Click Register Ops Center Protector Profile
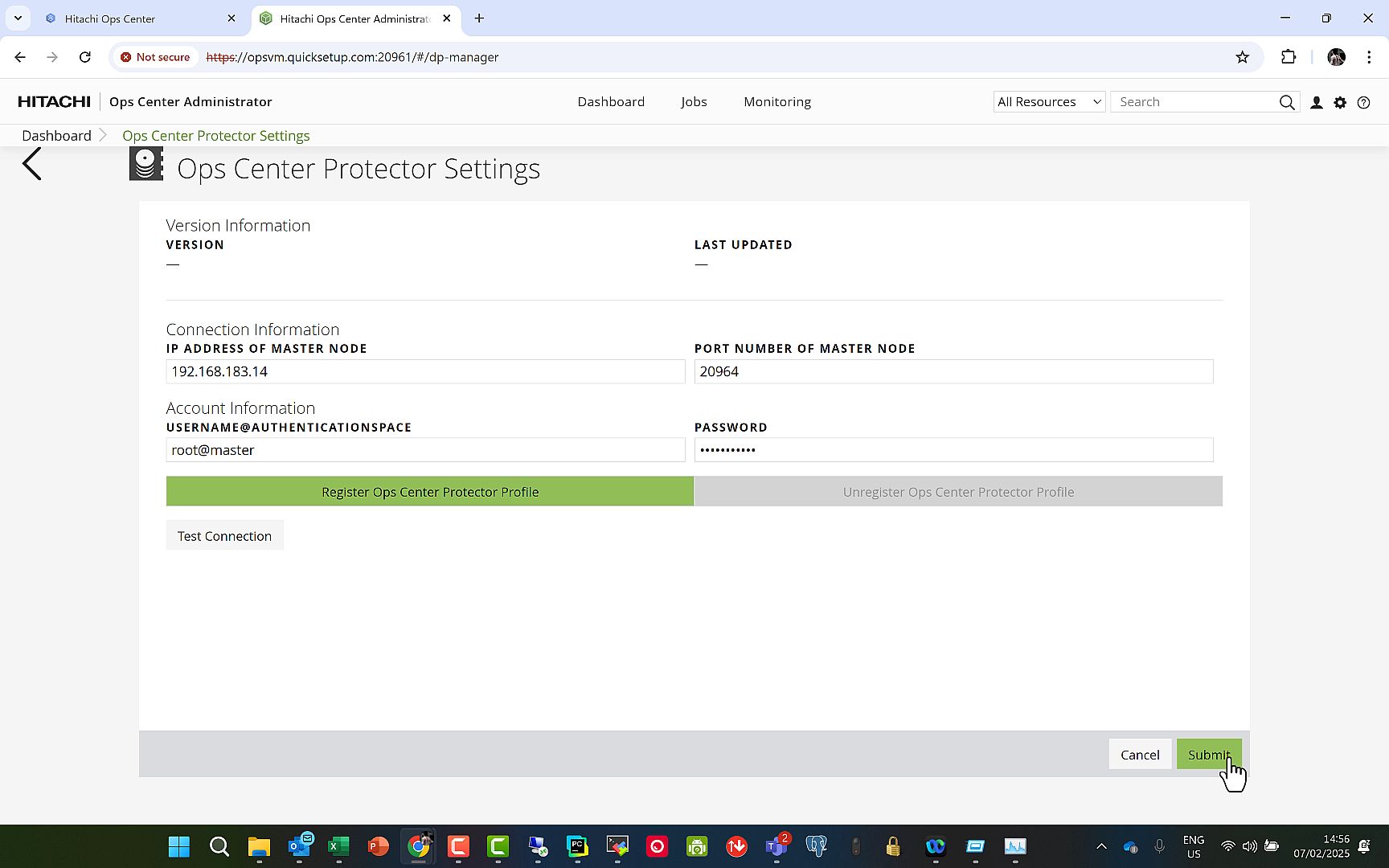This screenshot has height=868, width=1389. point(430,492)
